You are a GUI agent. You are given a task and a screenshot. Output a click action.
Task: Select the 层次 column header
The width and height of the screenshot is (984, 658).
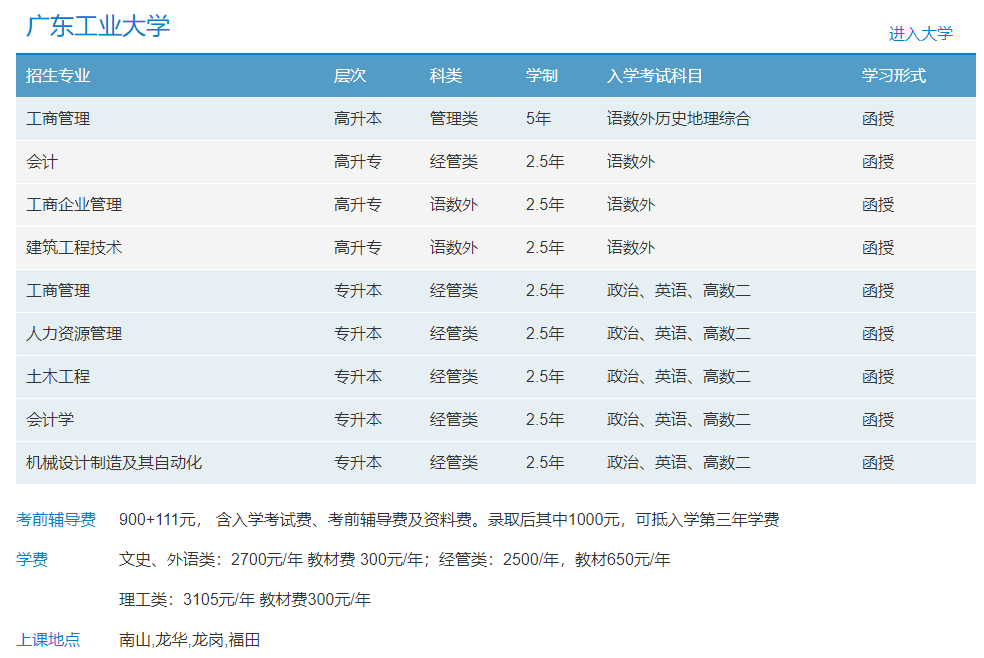350,76
